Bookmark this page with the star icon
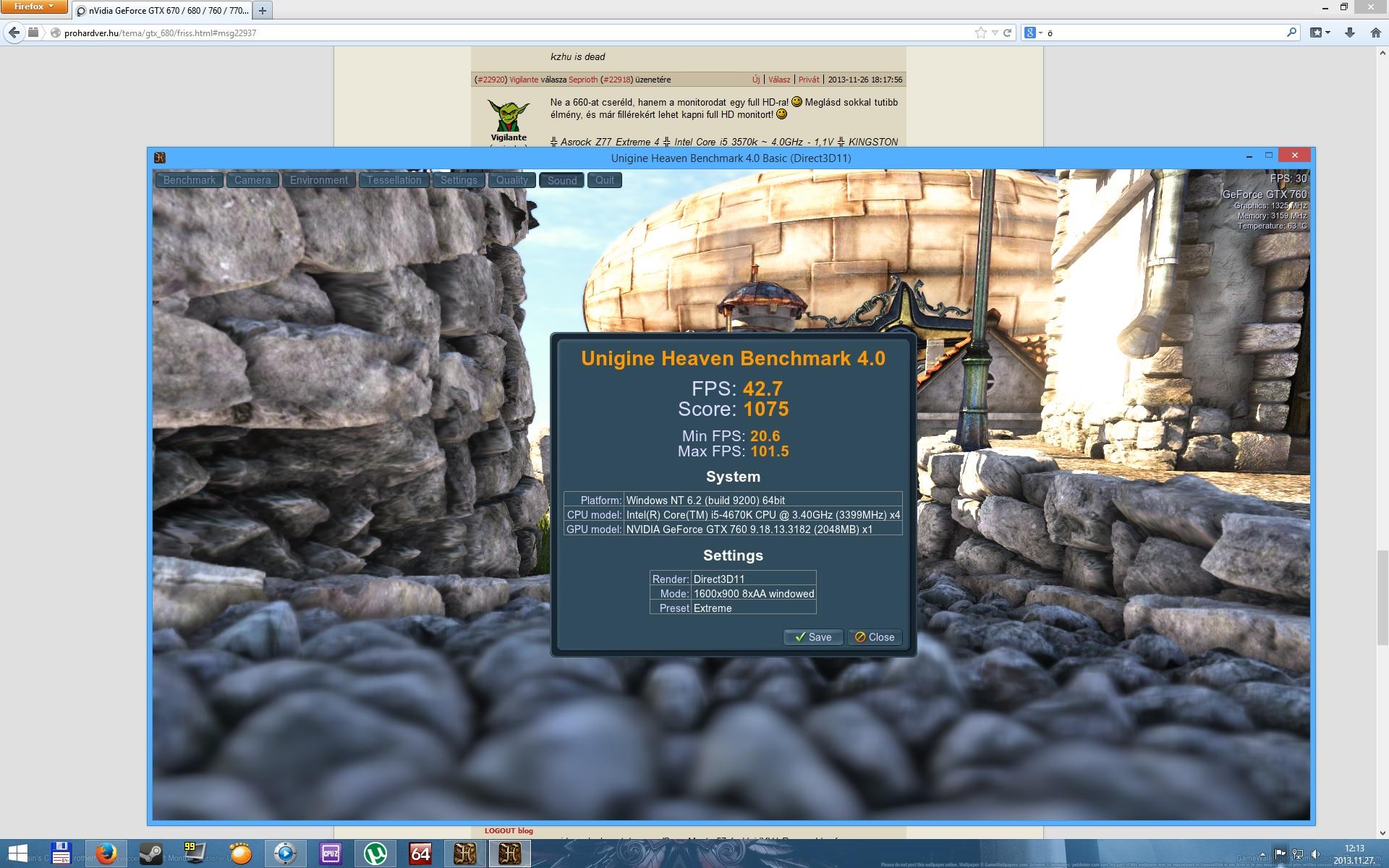The height and width of the screenshot is (868, 1389). tap(980, 33)
